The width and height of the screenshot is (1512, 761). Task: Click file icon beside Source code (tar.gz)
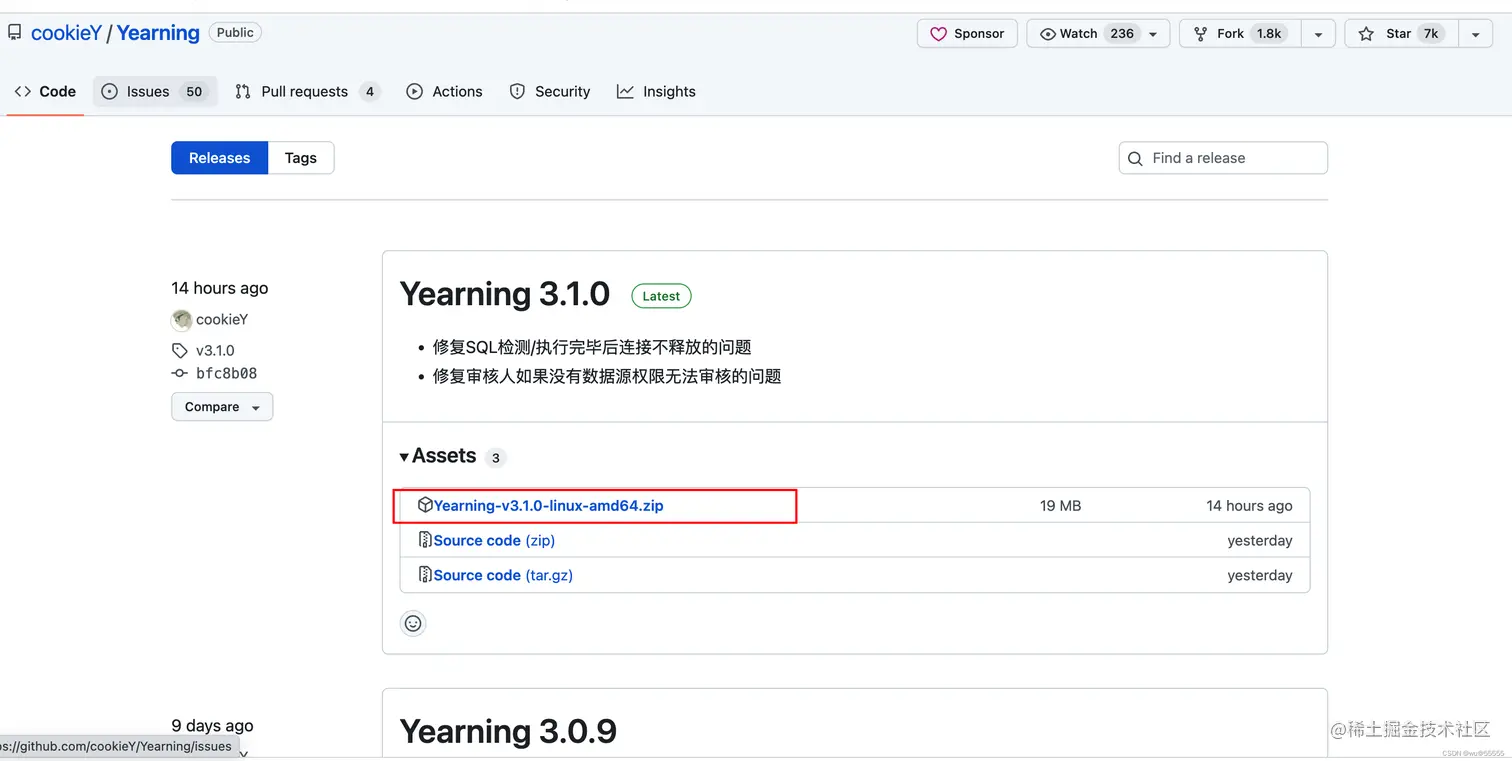425,575
